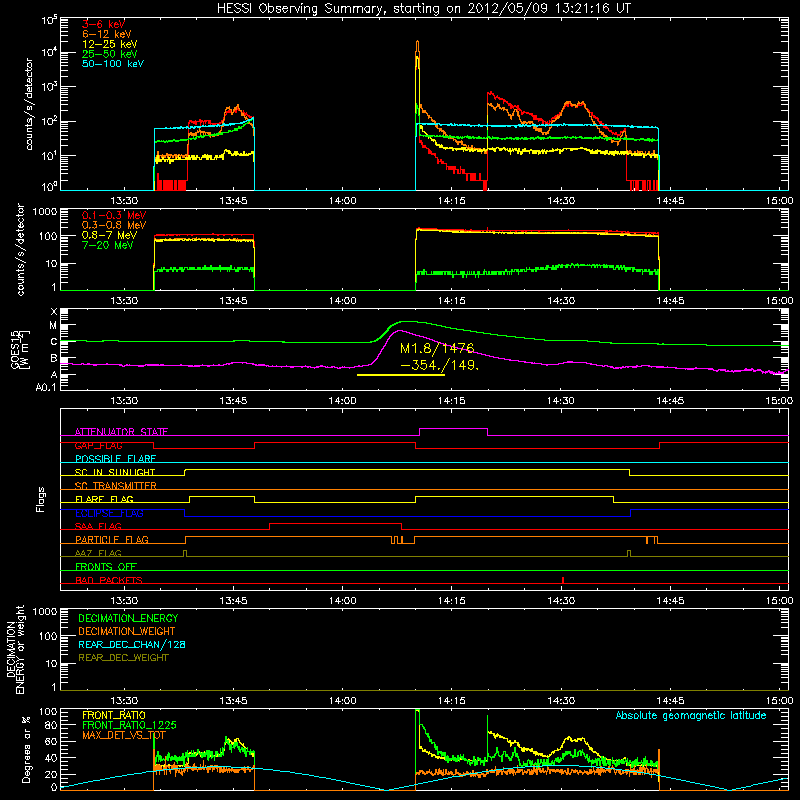Click the FRONTS_OFF flag label
The width and height of the screenshot is (800, 800).
point(106,567)
